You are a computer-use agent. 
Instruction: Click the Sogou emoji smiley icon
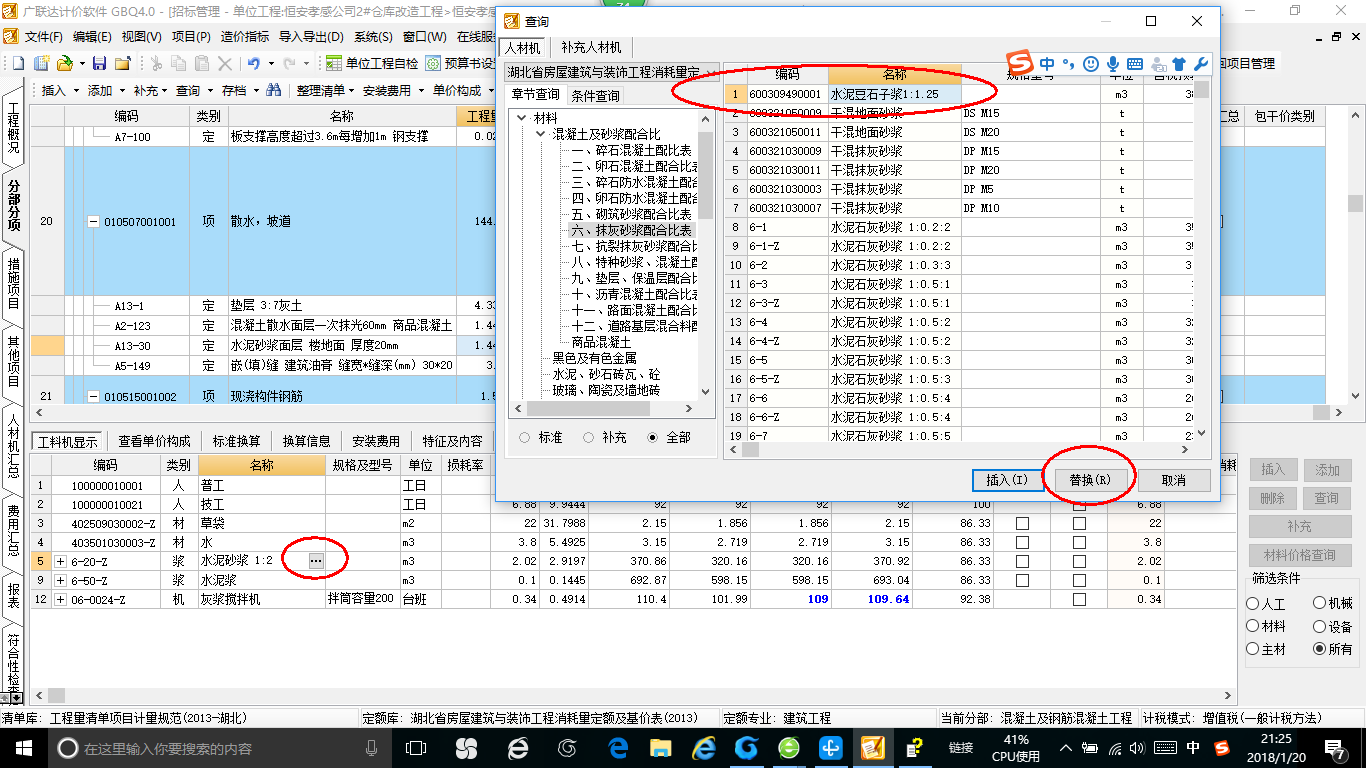coord(1091,63)
